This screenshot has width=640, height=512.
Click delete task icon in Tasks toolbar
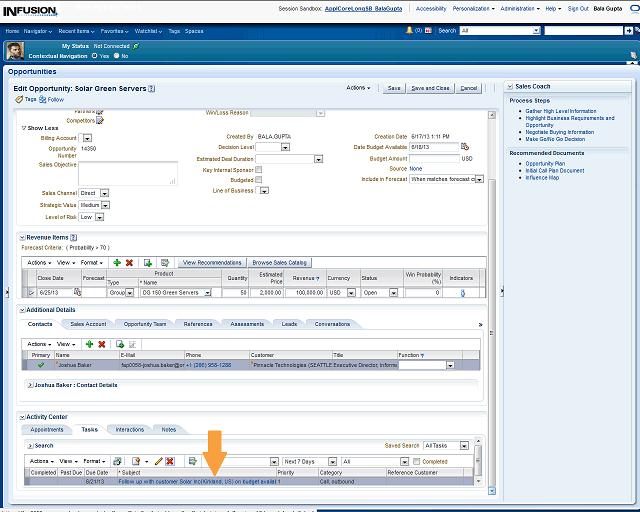click(x=170, y=461)
